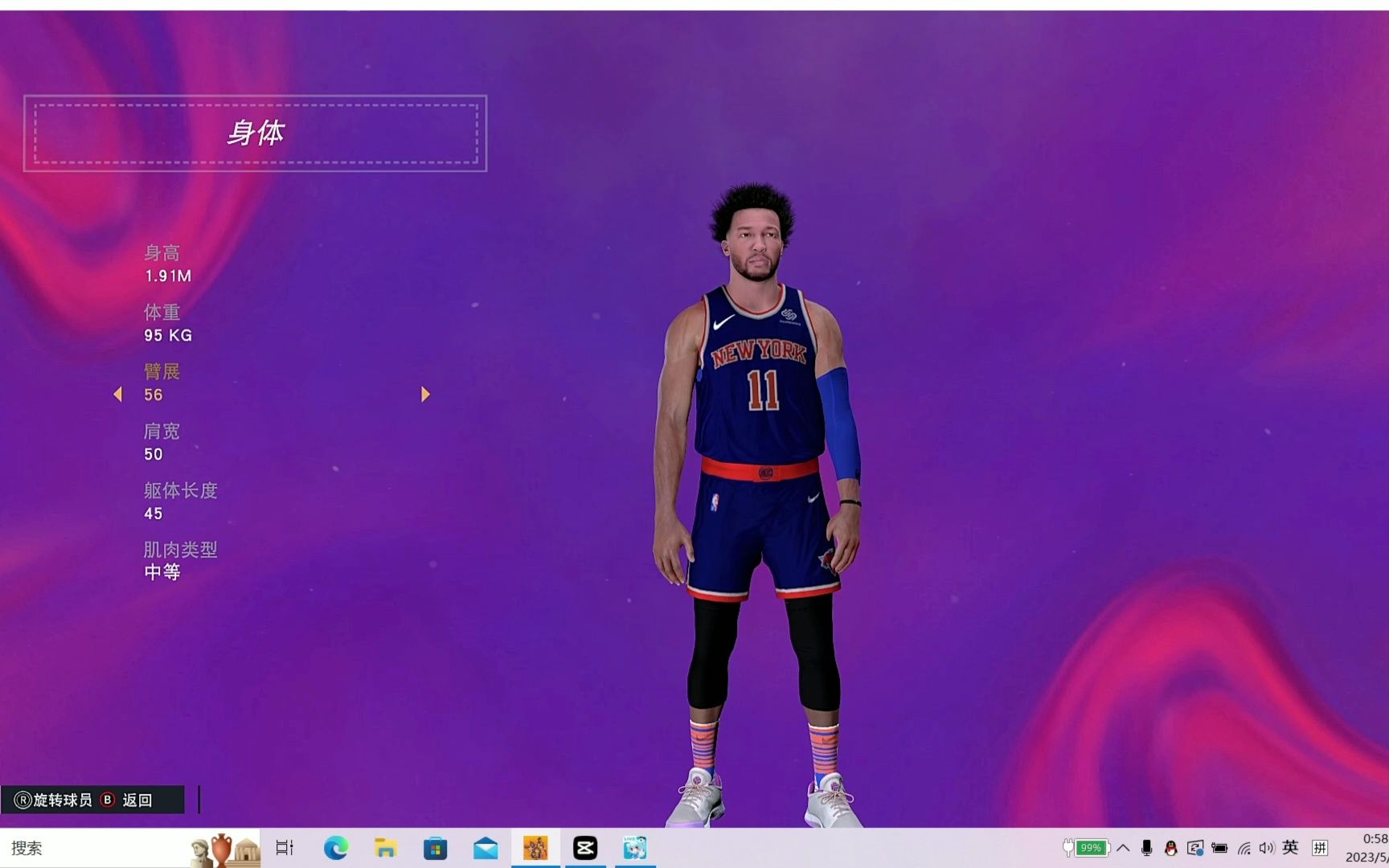Click the volume speaker tray icon
Viewport: 1389px width, 868px height.
tap(1267, 848)
